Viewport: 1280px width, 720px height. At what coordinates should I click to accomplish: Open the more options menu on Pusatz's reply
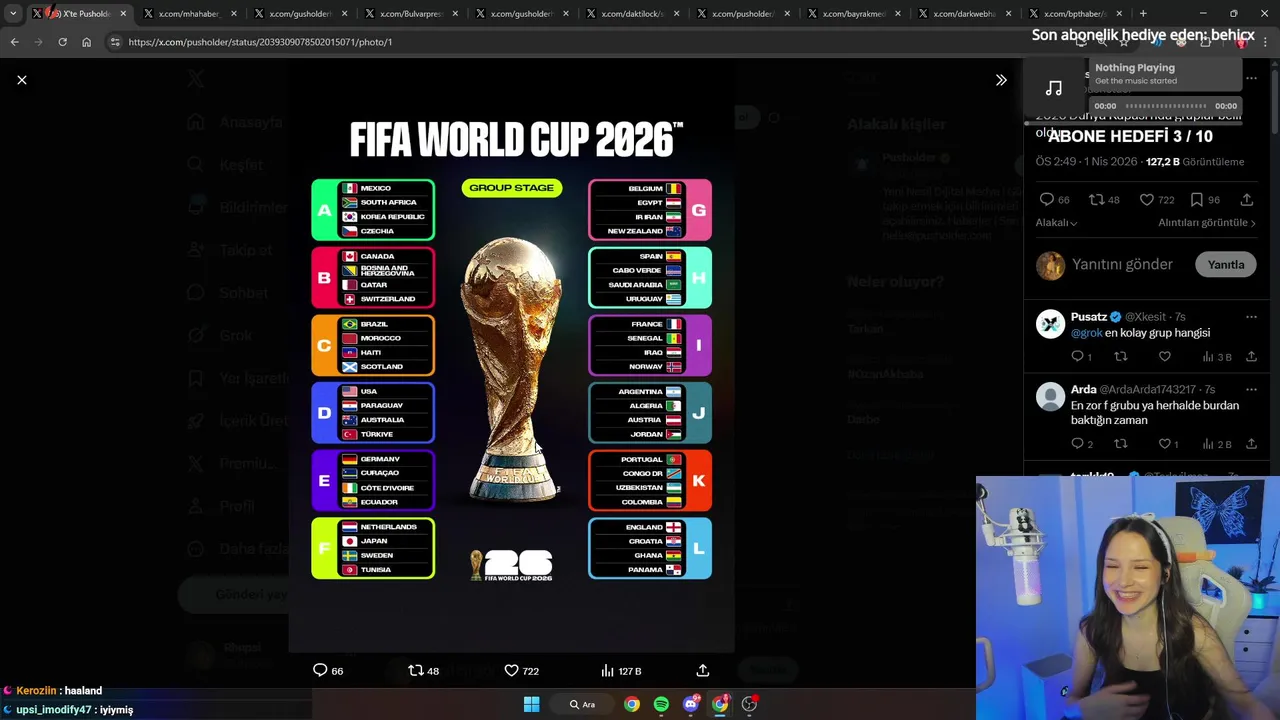(1251, 317)
